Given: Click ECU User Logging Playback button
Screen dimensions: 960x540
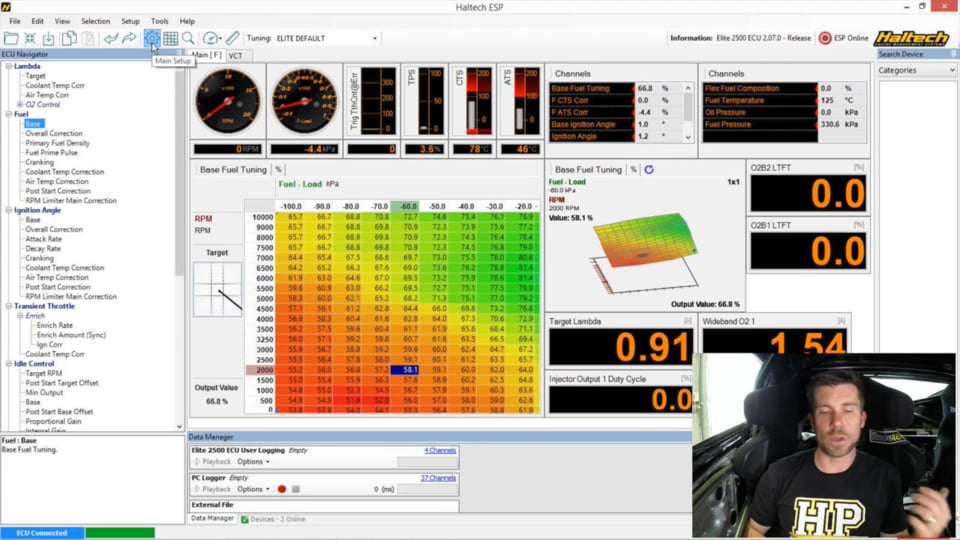Looking at the screenshot, I should click(x=212, y=462).
